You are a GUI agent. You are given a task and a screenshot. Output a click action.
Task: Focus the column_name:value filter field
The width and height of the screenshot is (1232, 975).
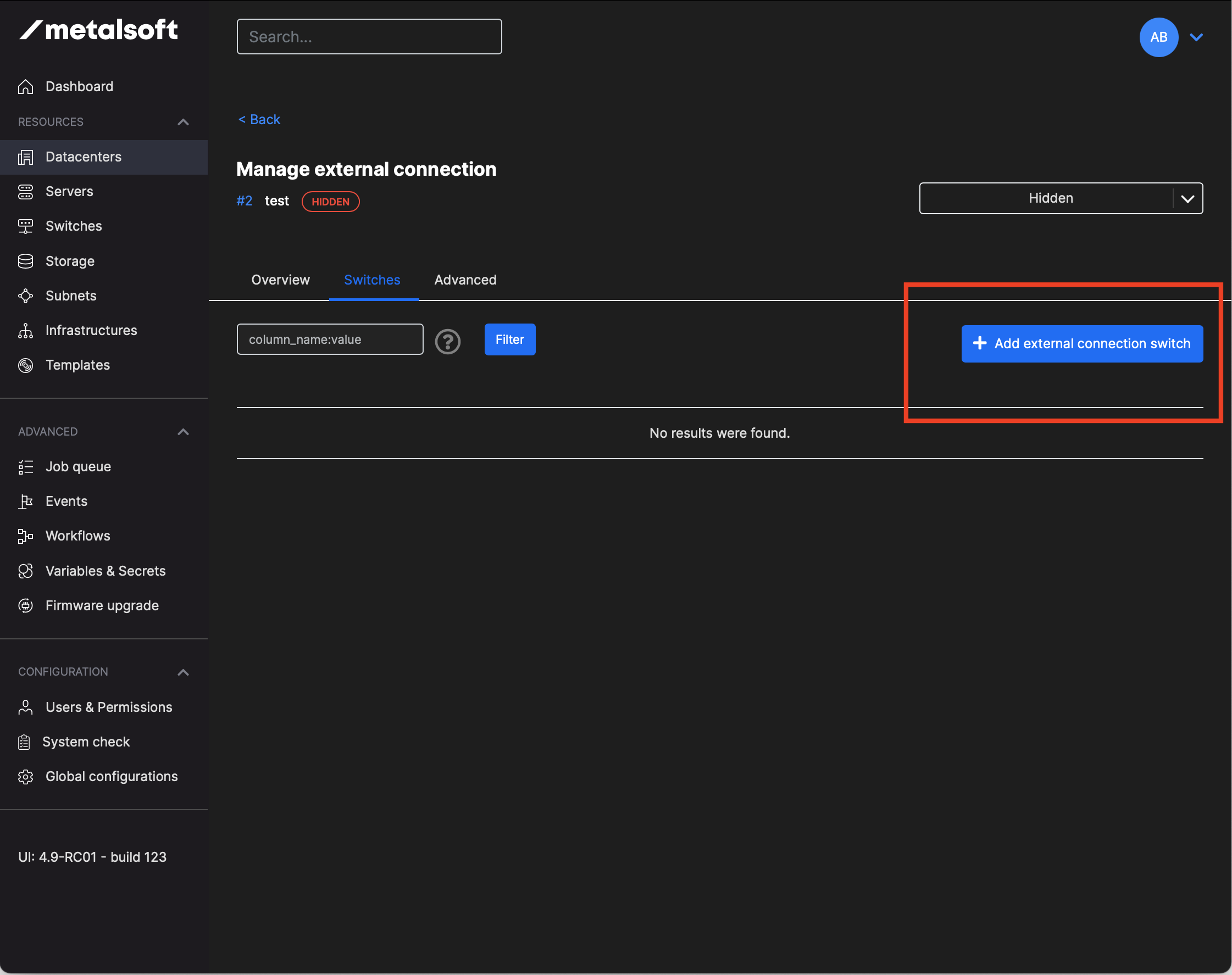[x=330, y=339]
